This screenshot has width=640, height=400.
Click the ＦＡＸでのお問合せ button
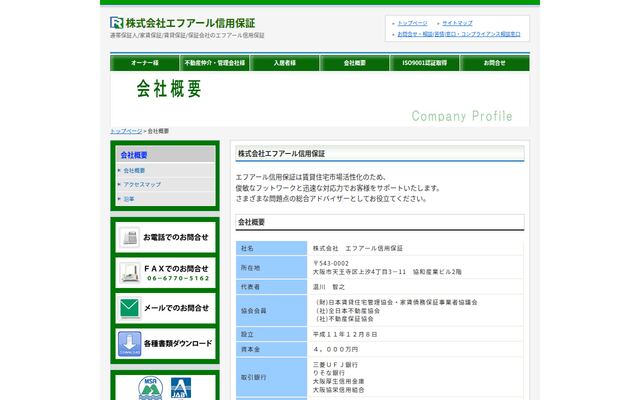[x=165, y=273]
